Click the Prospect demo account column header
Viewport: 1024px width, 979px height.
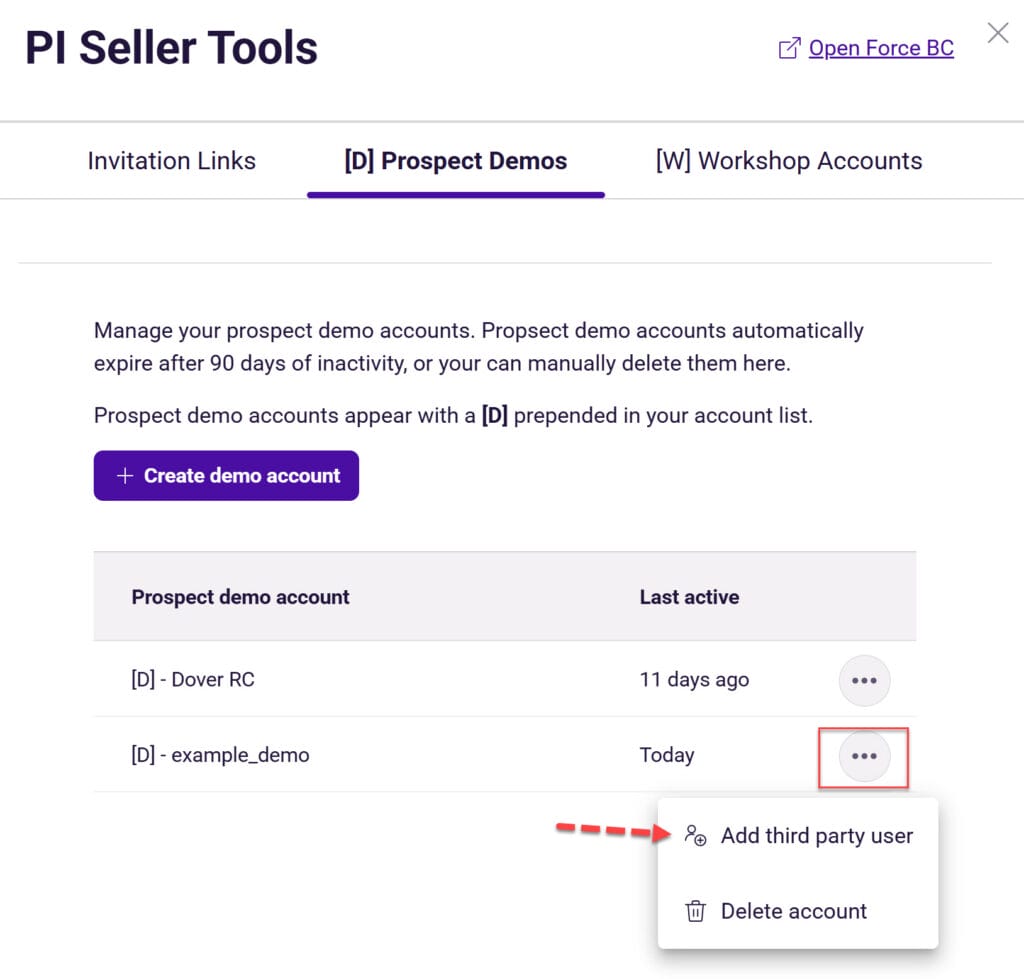tap(240, 597)
